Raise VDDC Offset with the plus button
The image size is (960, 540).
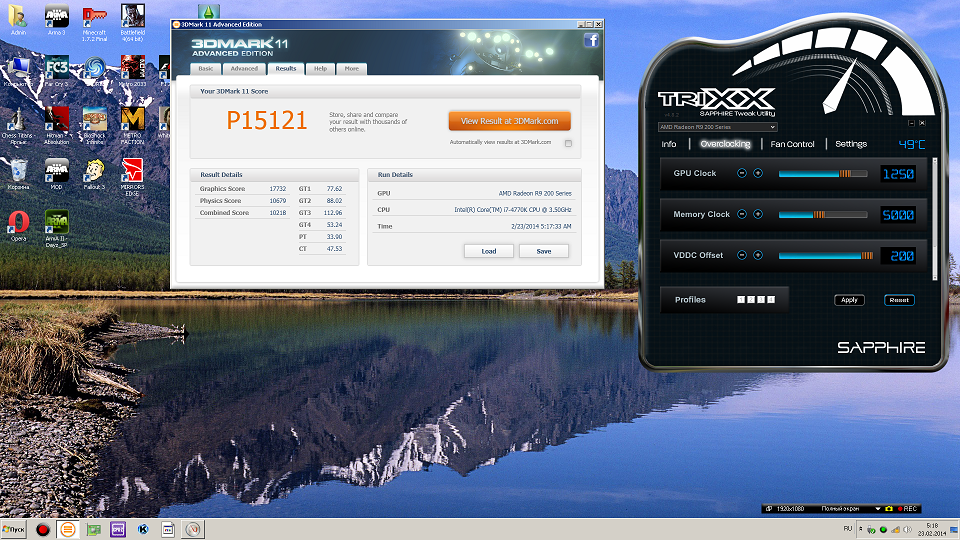coord(758,255)
